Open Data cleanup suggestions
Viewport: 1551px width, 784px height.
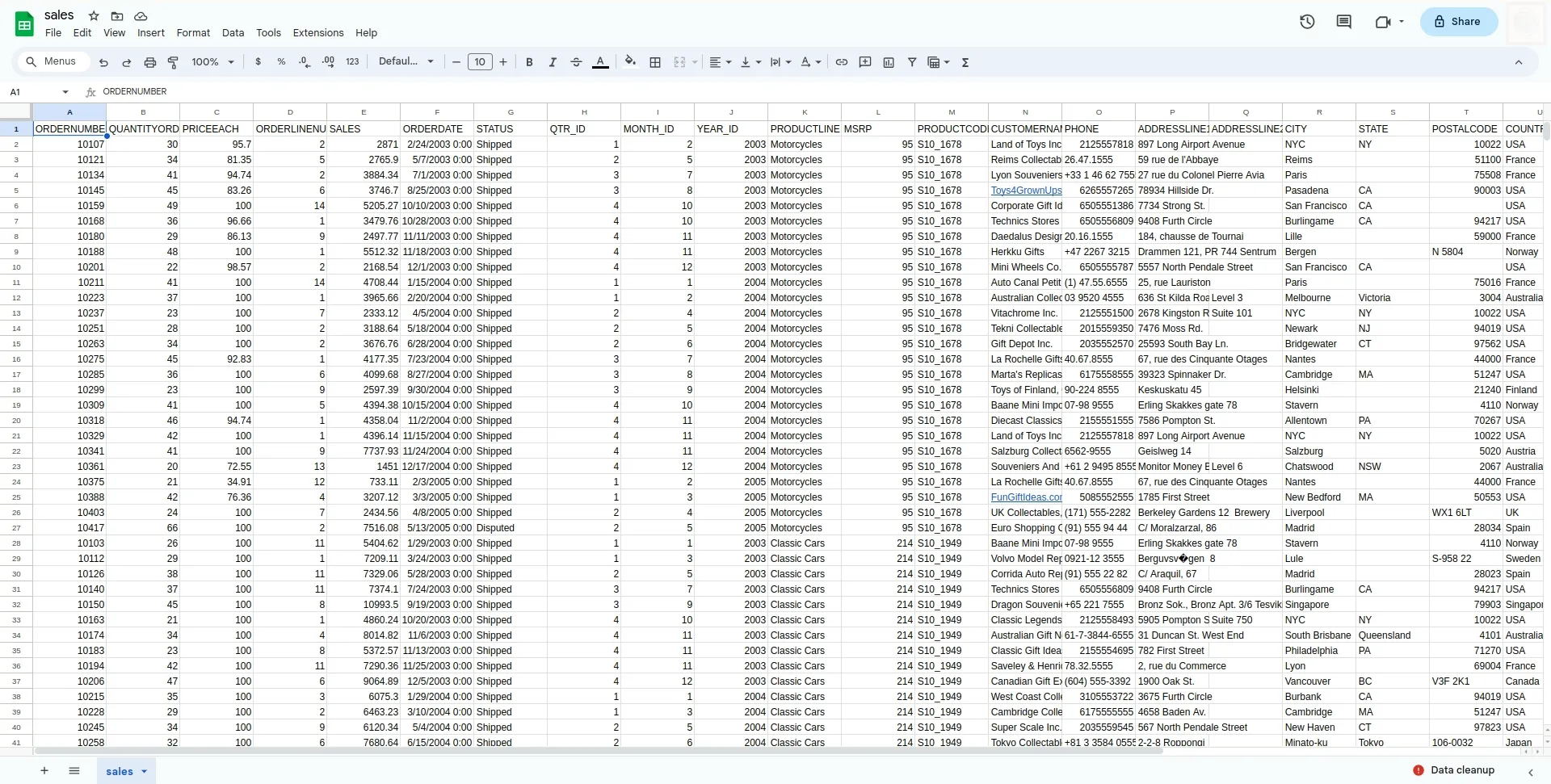point(1455,770)
